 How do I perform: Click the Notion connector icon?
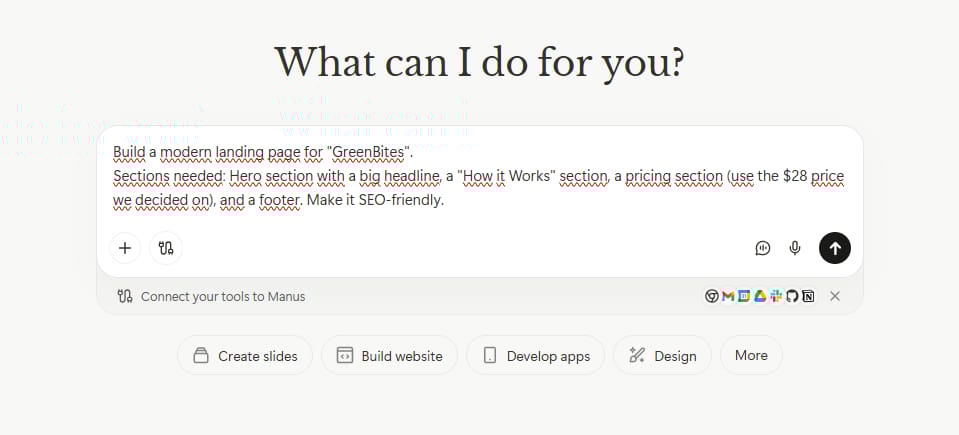[x=809, y=297]
